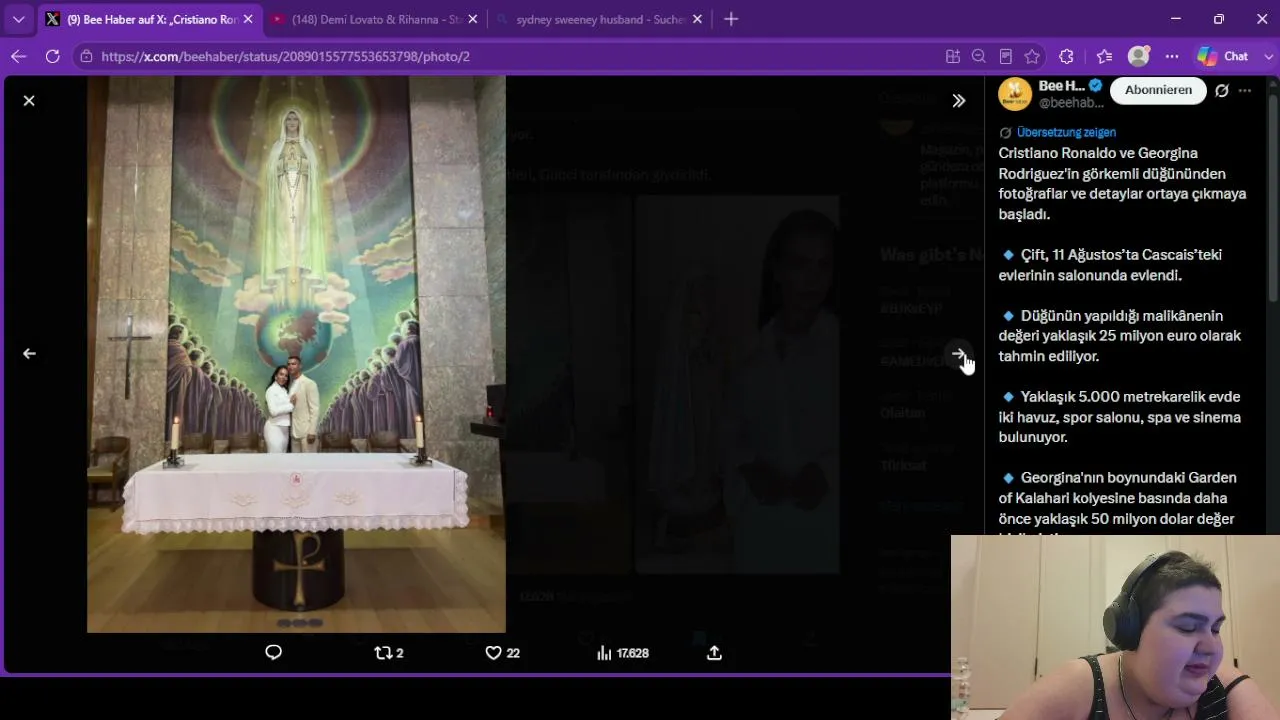Collapse the tweet sidebar with double chevron
The width and height of the screenshot is (1280, 720).
point(959,101)
